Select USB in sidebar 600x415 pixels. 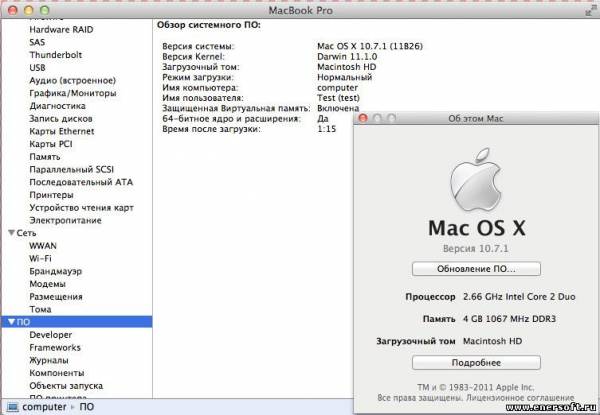click(x=38, y=68)
